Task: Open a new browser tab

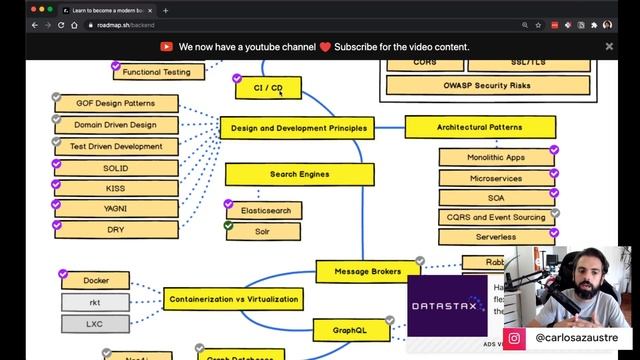Action: [165, 11]
